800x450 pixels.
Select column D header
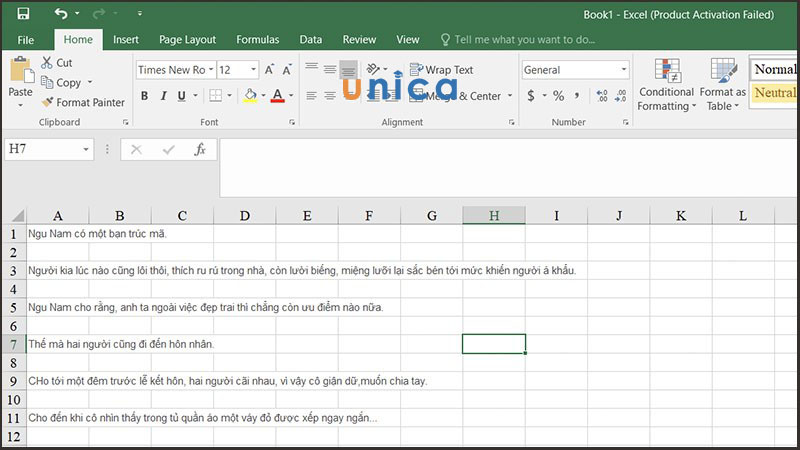click(x=244, y=216)
